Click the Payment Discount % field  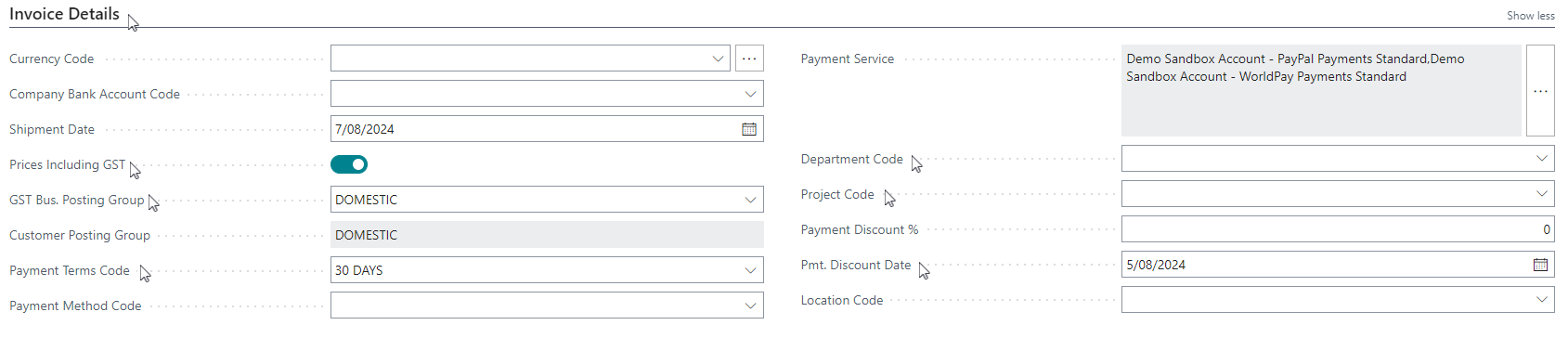coord(1338,229)
